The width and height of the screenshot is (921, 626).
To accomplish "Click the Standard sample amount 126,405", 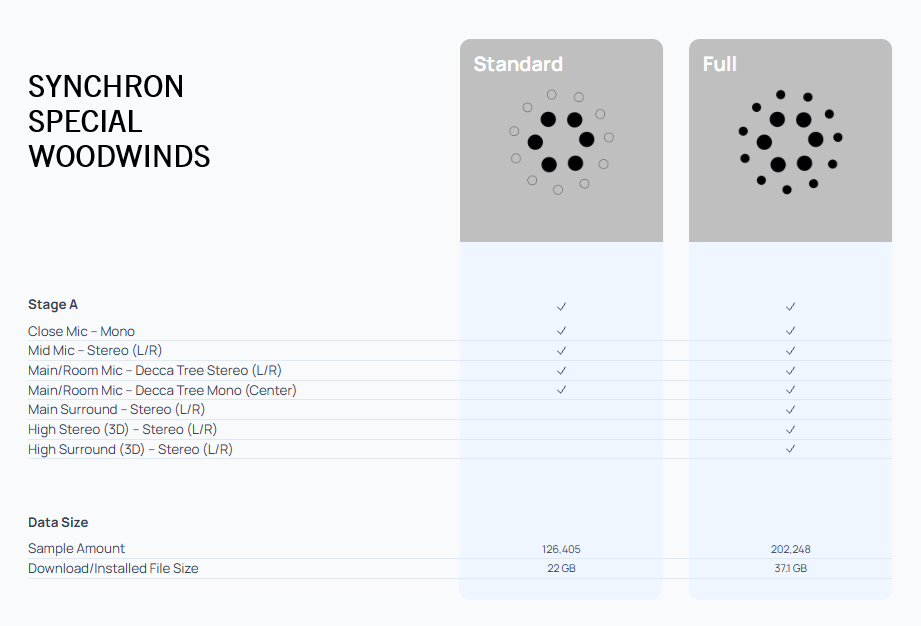I will (x=561, y=549).
